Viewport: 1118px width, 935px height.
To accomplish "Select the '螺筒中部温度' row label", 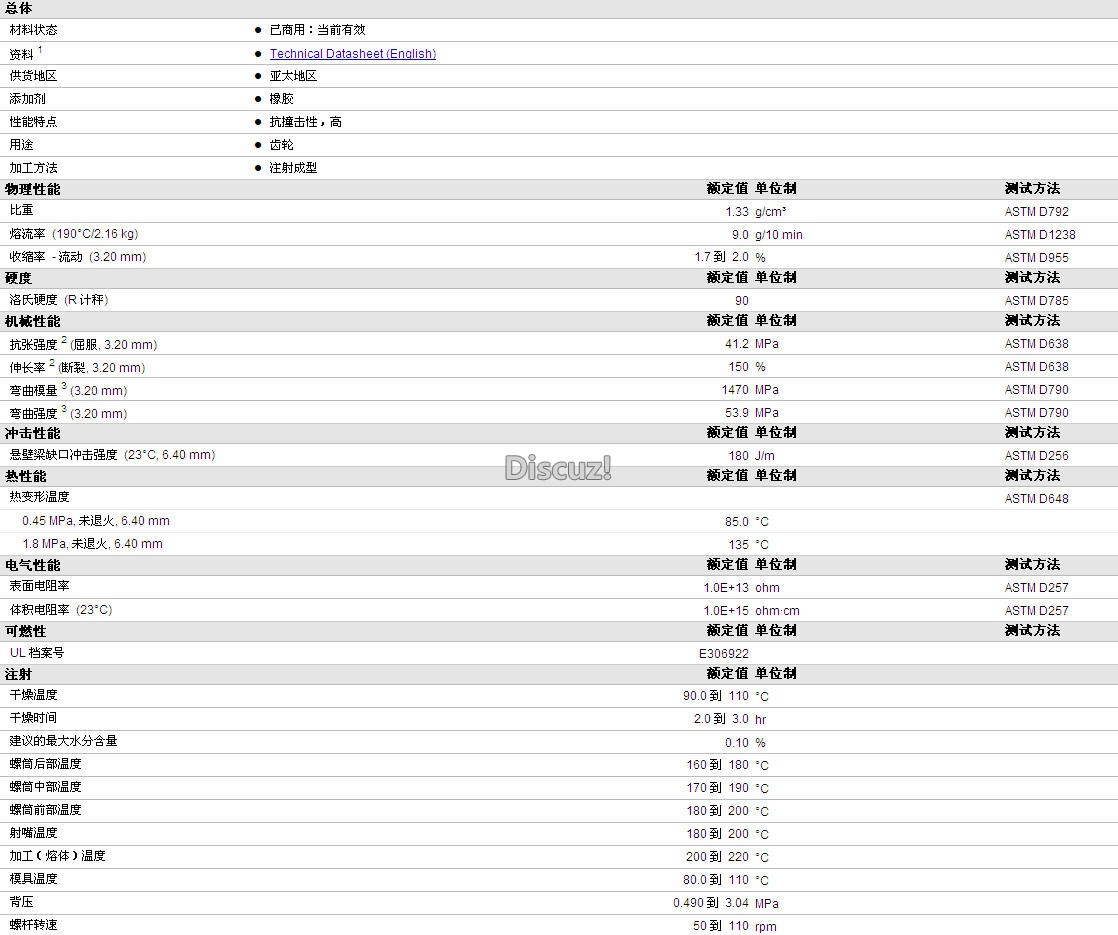I will 46,787.
